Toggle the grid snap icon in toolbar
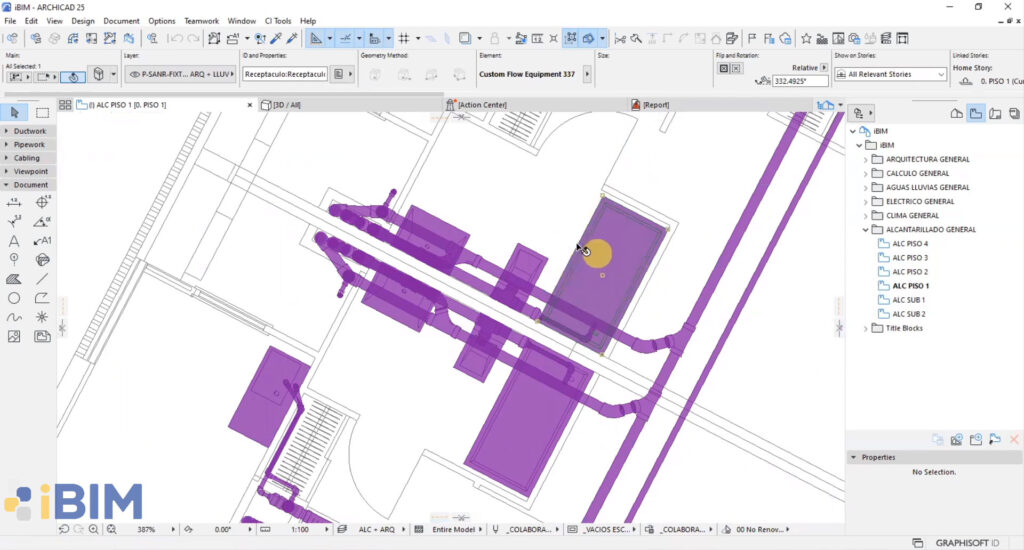The width and height of the screenshot is (1024, 550). click(404, 39)
